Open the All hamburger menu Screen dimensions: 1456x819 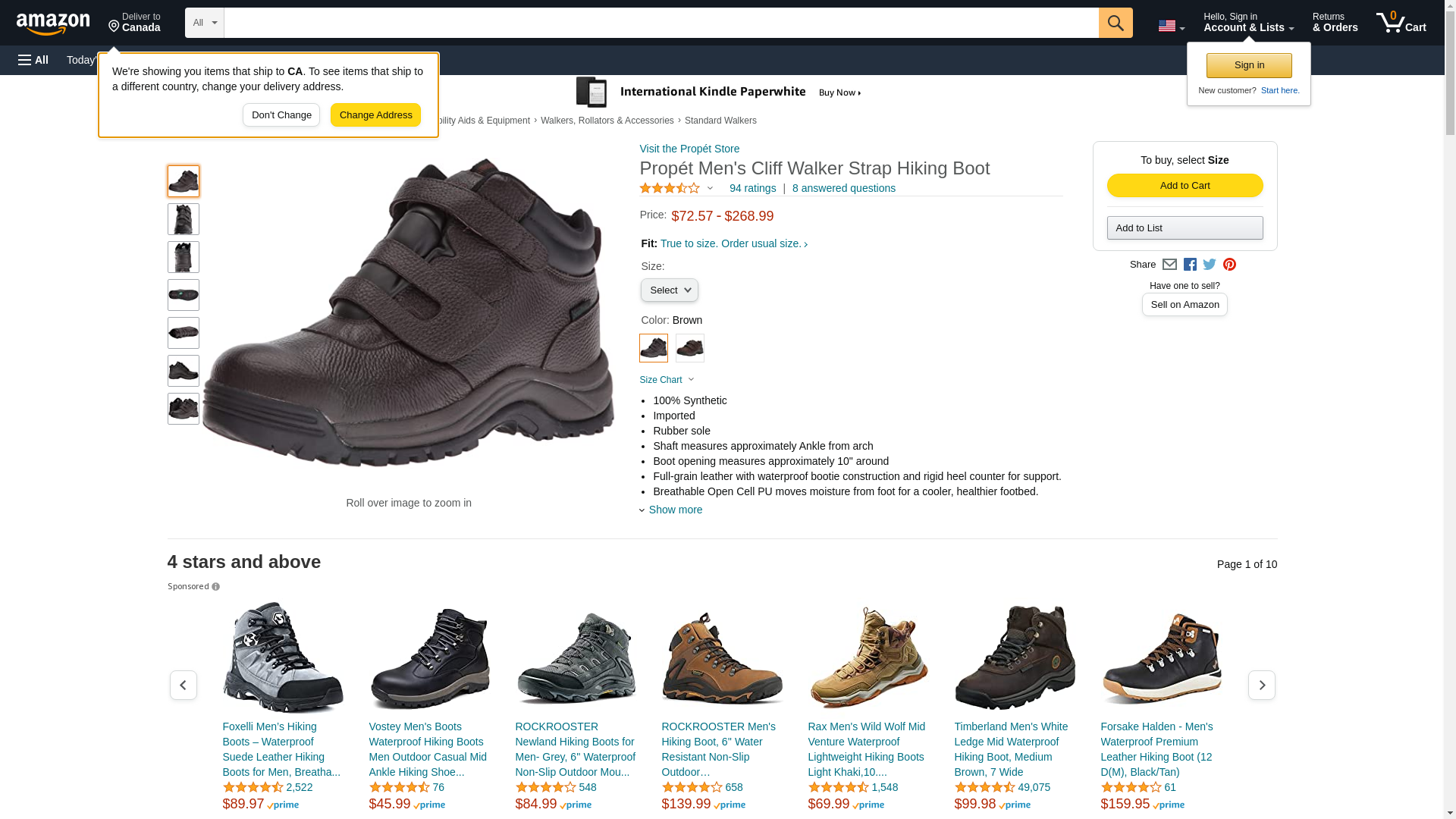pyautogui.click(x=33, y=60)
